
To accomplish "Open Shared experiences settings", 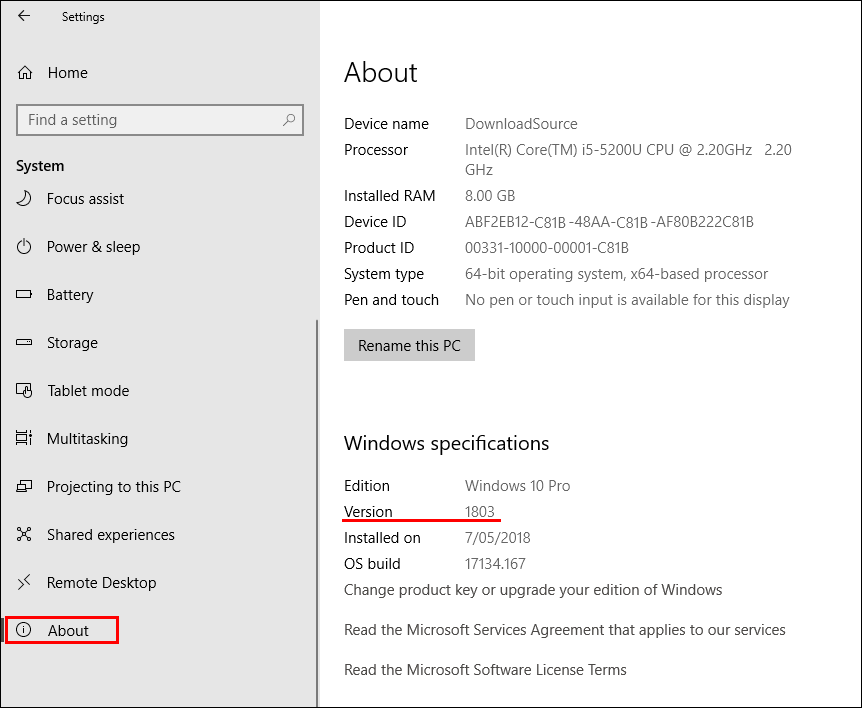I will coord(110,534).
